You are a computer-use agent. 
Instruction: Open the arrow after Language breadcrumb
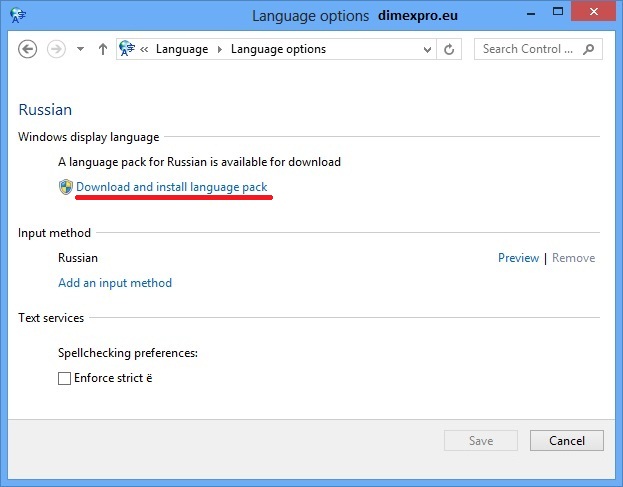tap(220, 49)
